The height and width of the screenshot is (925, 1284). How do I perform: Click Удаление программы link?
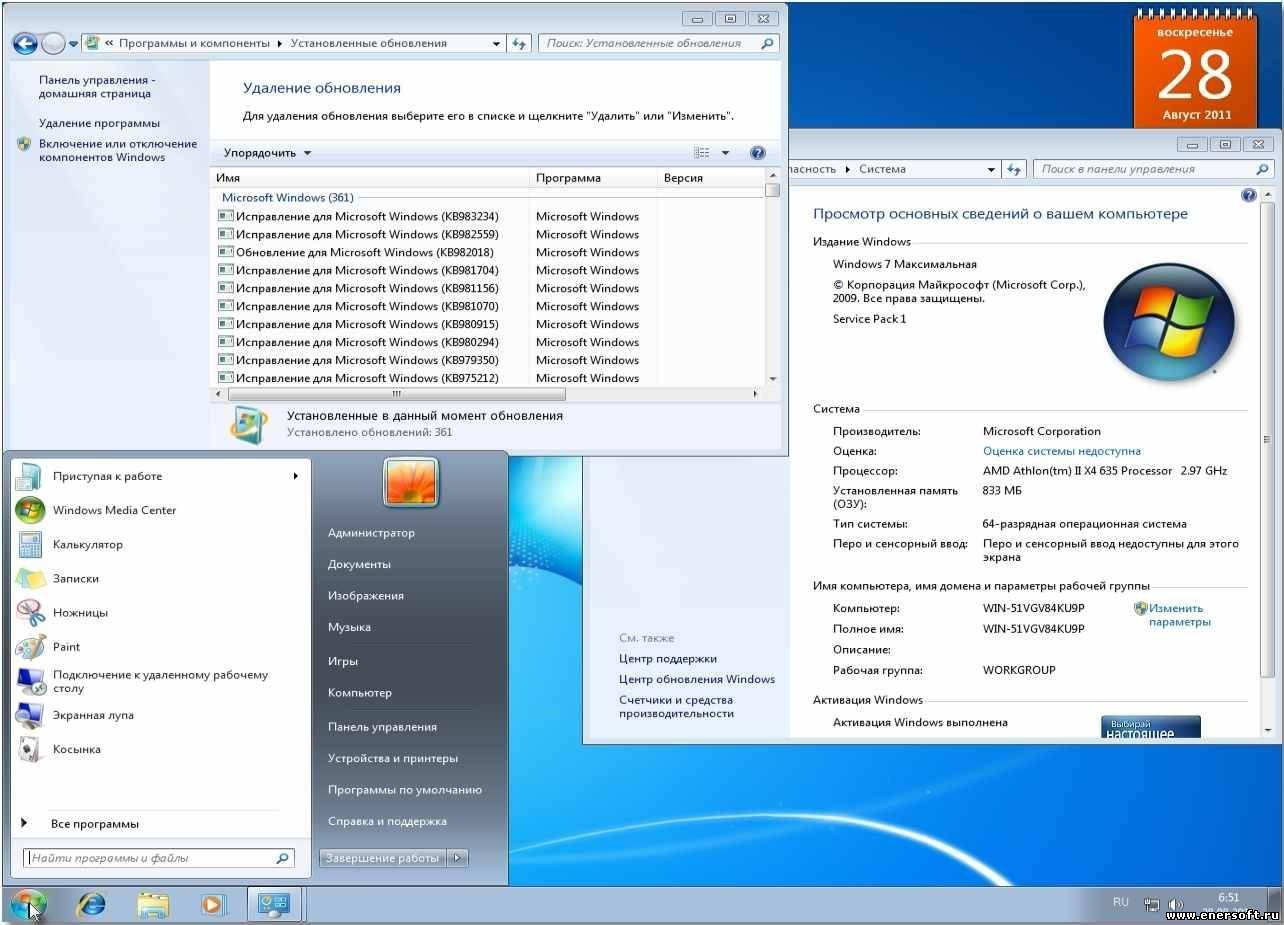[x=99, y=123]
